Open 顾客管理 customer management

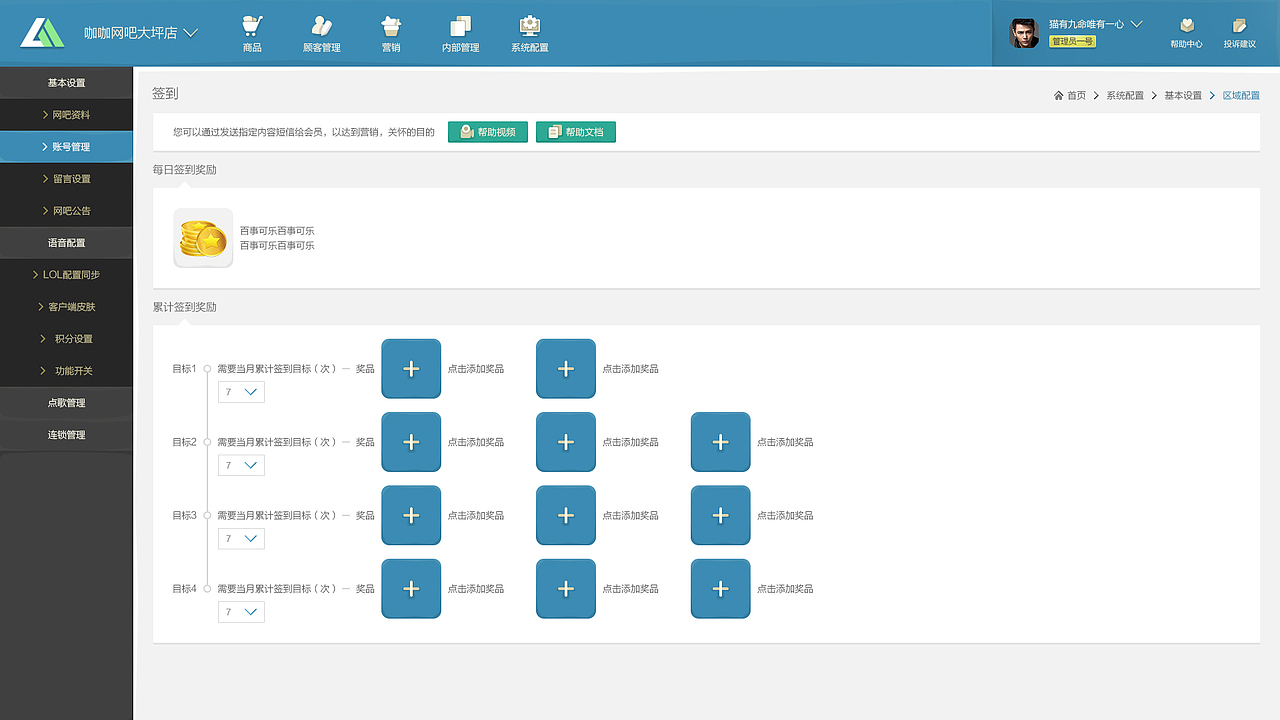[x=321, y=34]
